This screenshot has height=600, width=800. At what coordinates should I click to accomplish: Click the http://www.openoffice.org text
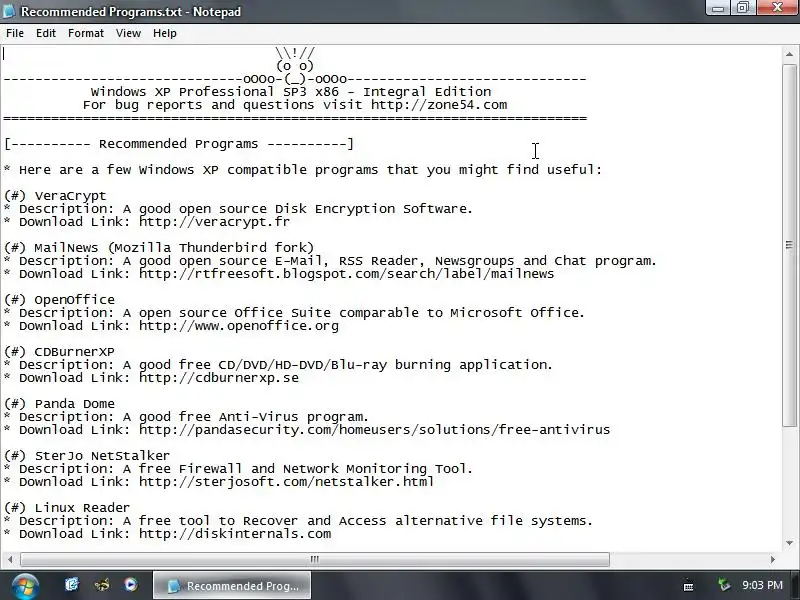coord(239,326)
